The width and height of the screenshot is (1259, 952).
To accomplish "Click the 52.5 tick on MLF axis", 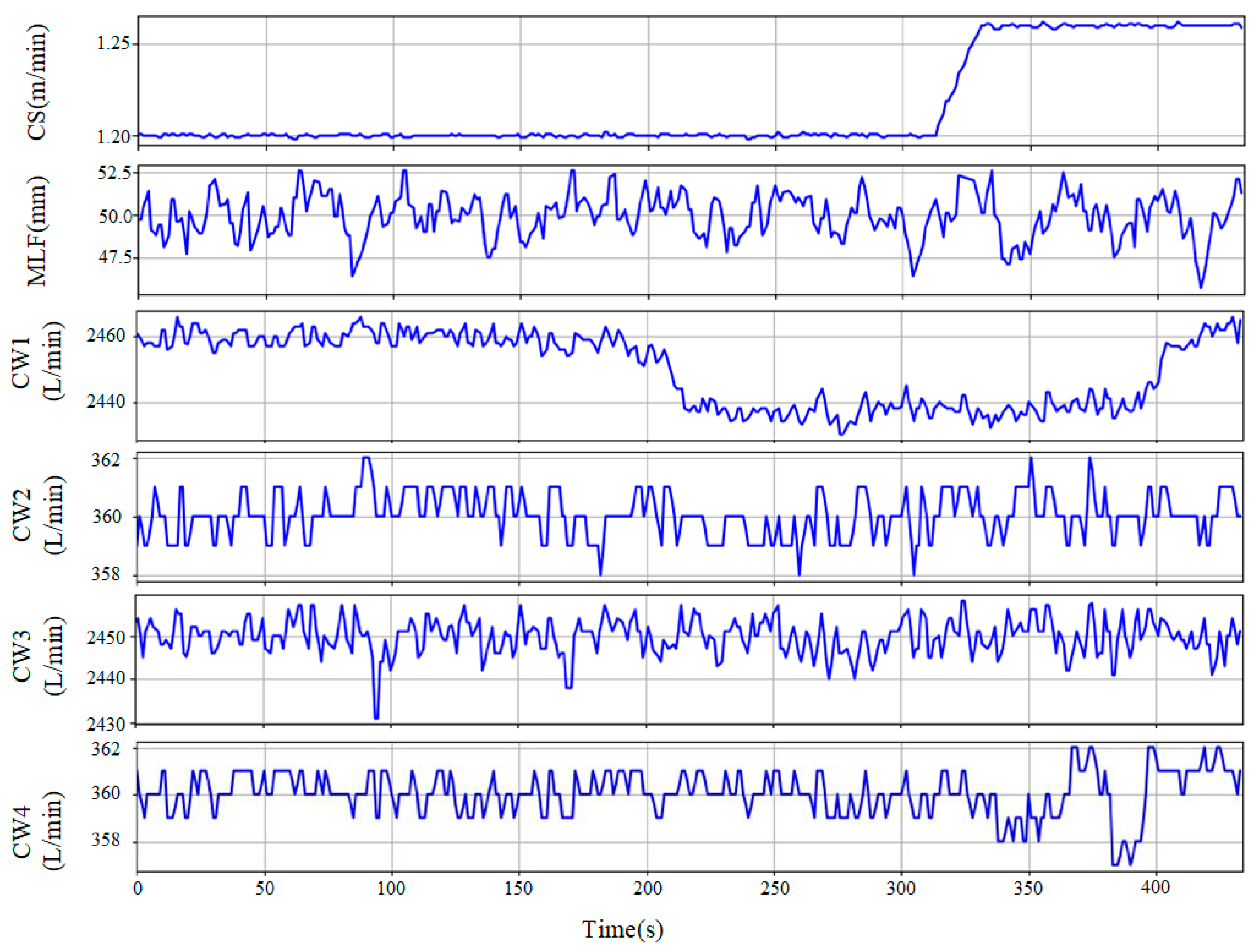I will coord(114,173).
